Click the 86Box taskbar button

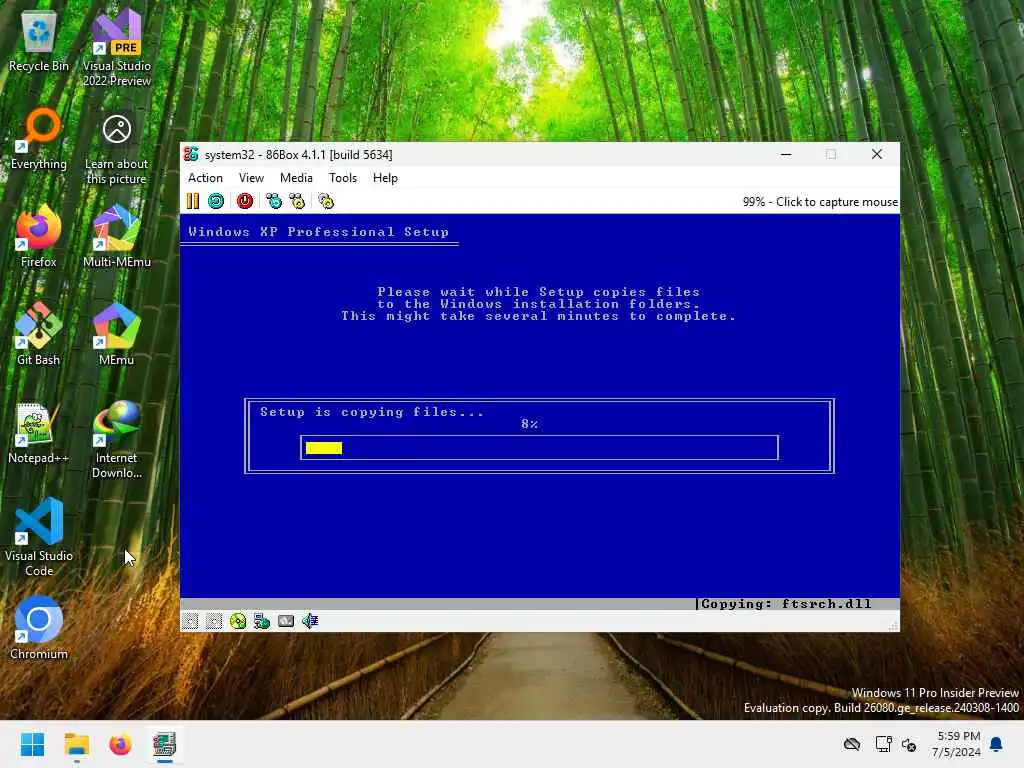tap(165, 744)
